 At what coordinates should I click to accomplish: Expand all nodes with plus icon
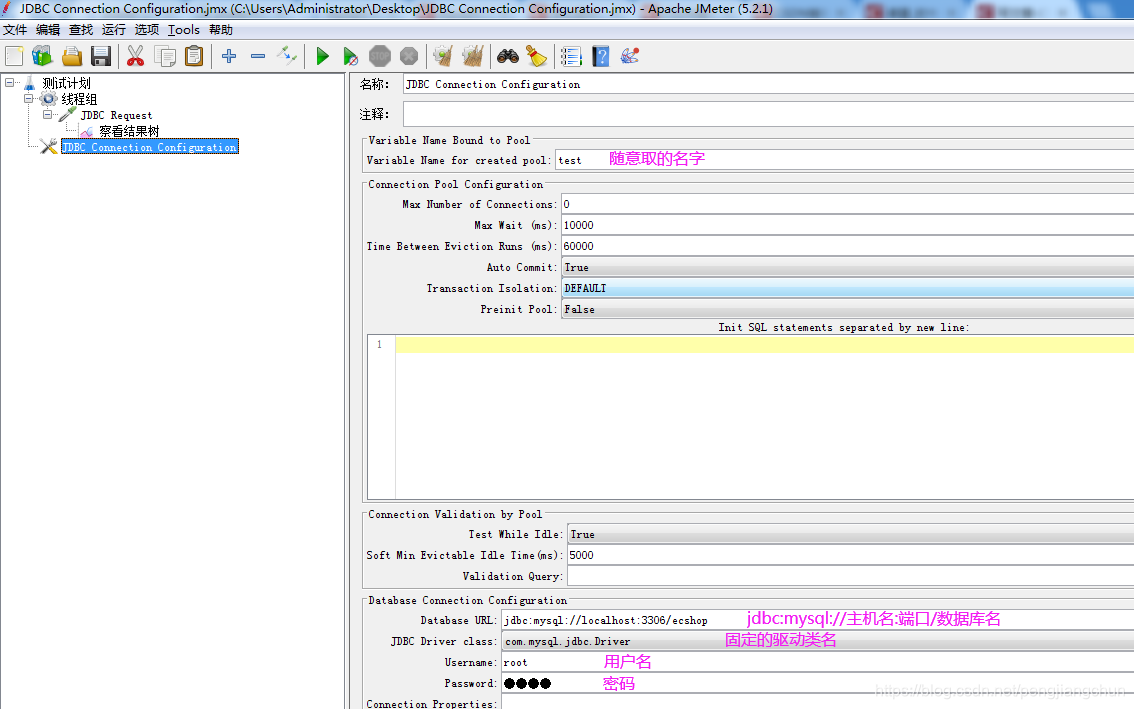(x=229, y=56)
